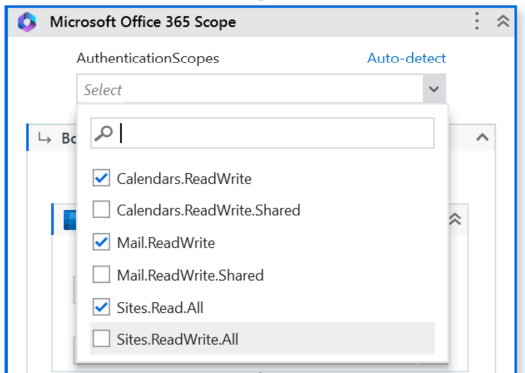Select the Calendars.ReadWrite label text
This screenshot has height=373, width=525.
(x=184, y=178)
